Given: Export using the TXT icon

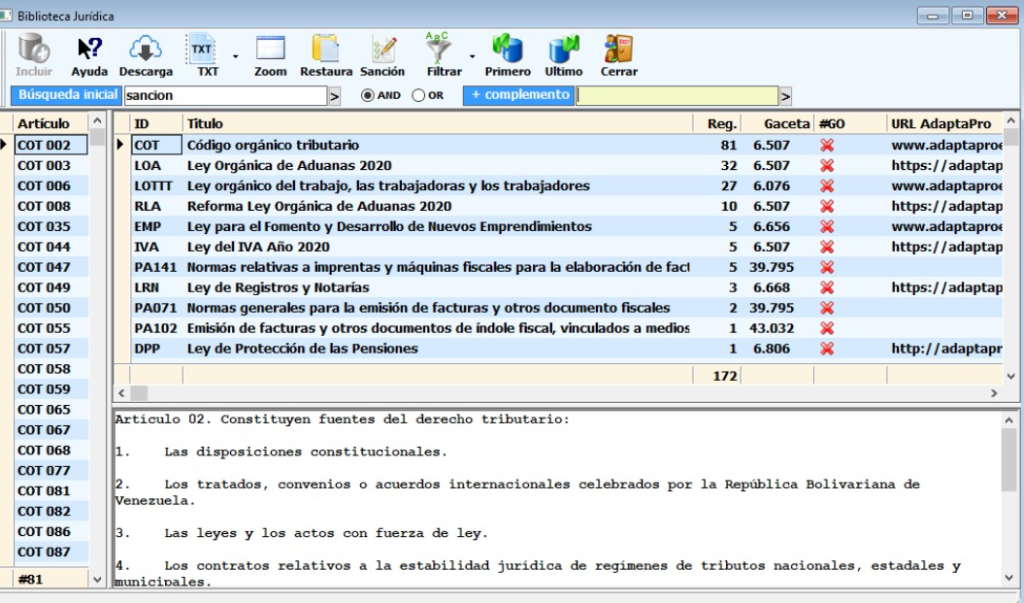Looking at the screenshot, I should click(x=203, y=49).
